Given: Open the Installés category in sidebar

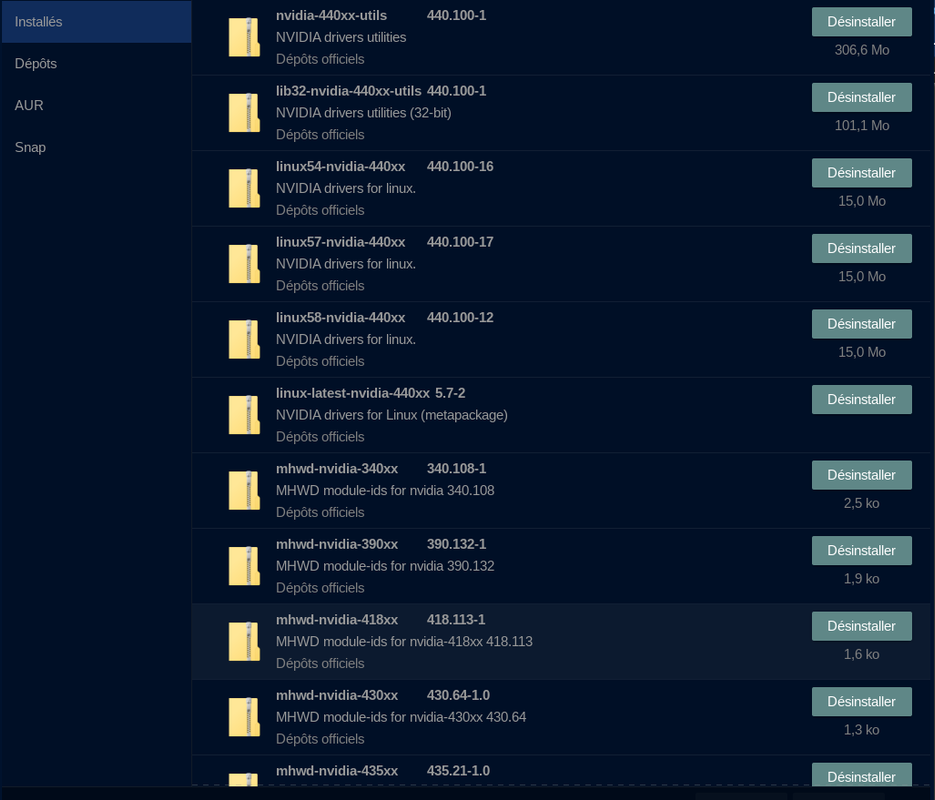Looking at the screenshot, I should point(96,22).
